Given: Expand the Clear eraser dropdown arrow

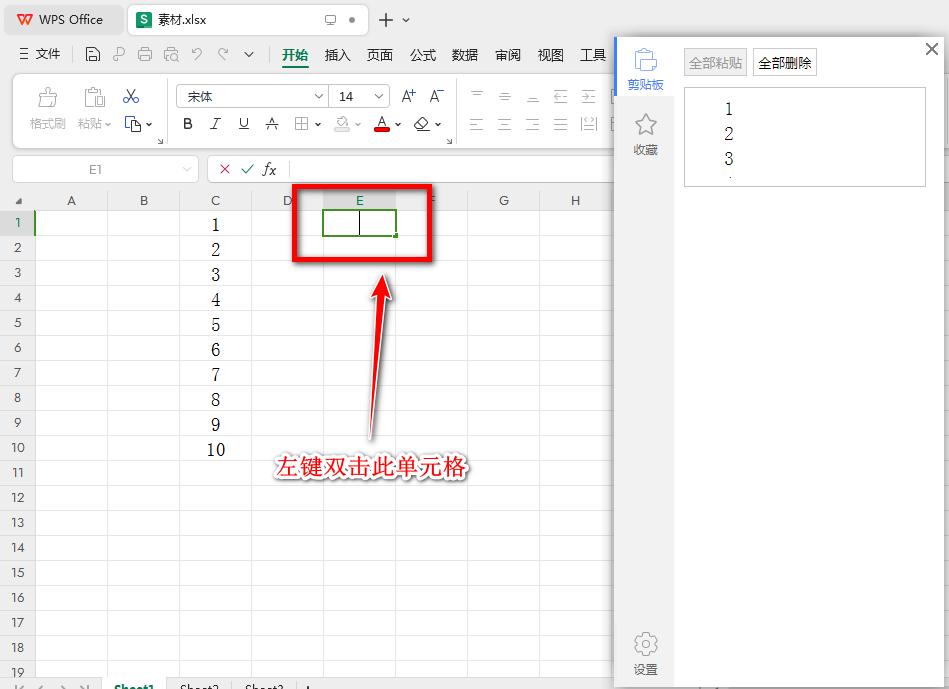Looking at the screenshot, I should pos(438,124).
